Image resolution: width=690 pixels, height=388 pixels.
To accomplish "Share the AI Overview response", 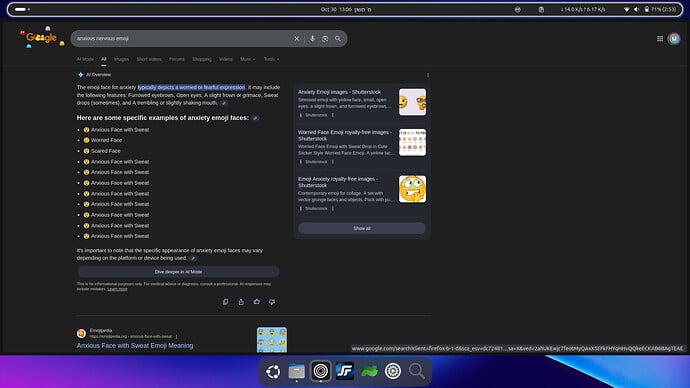I will 241,302.
